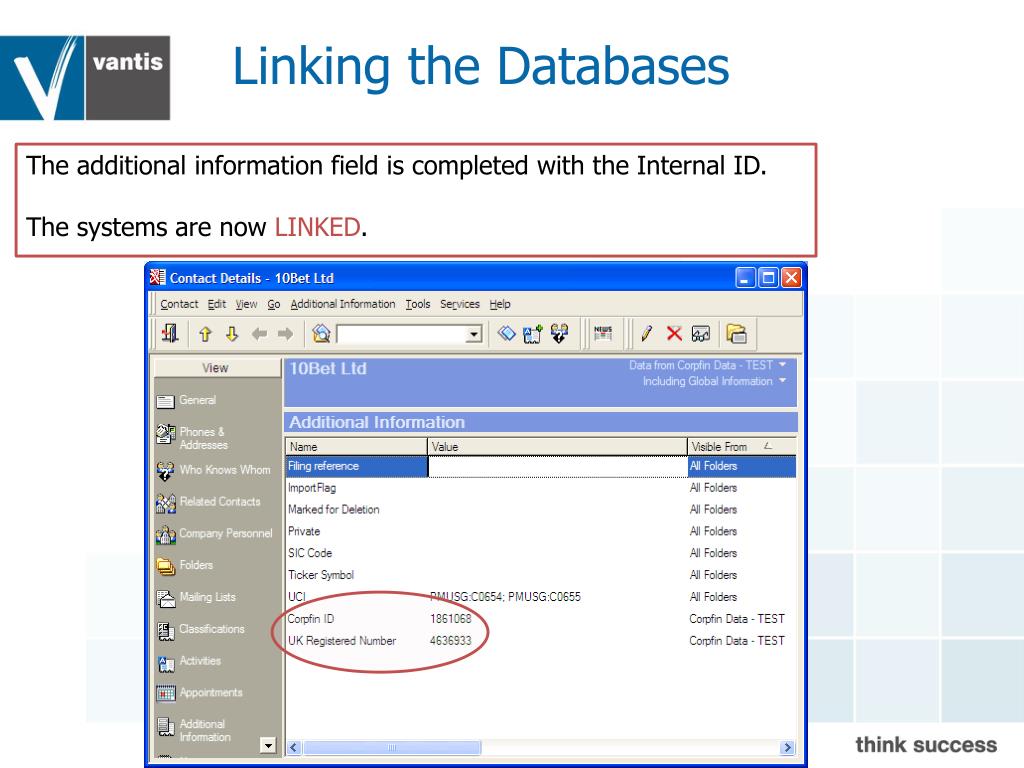Close the Contact Details window
The height and width of the screenshot is (768, 1024).
(792, 278)
